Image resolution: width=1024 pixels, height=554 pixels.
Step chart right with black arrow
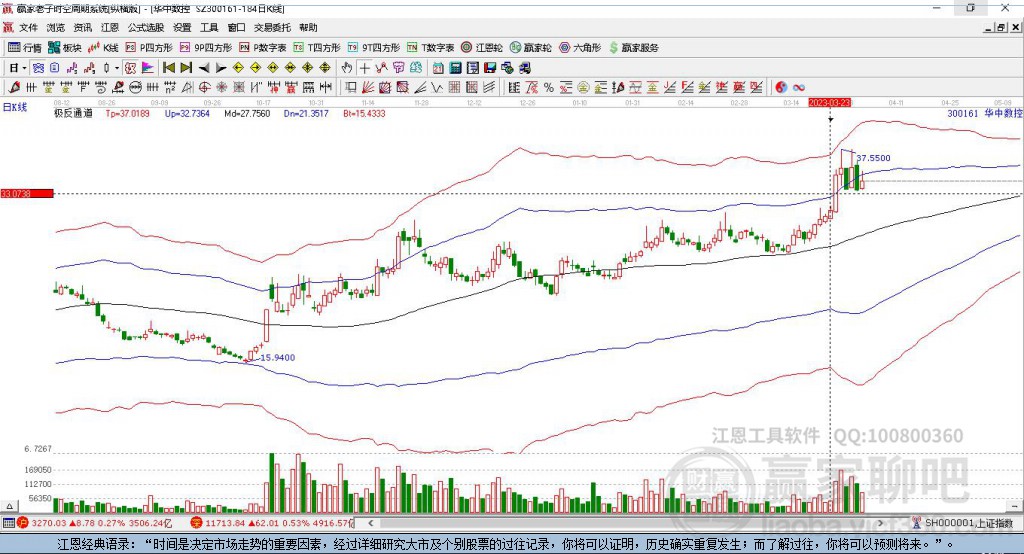tap(221, 68)
